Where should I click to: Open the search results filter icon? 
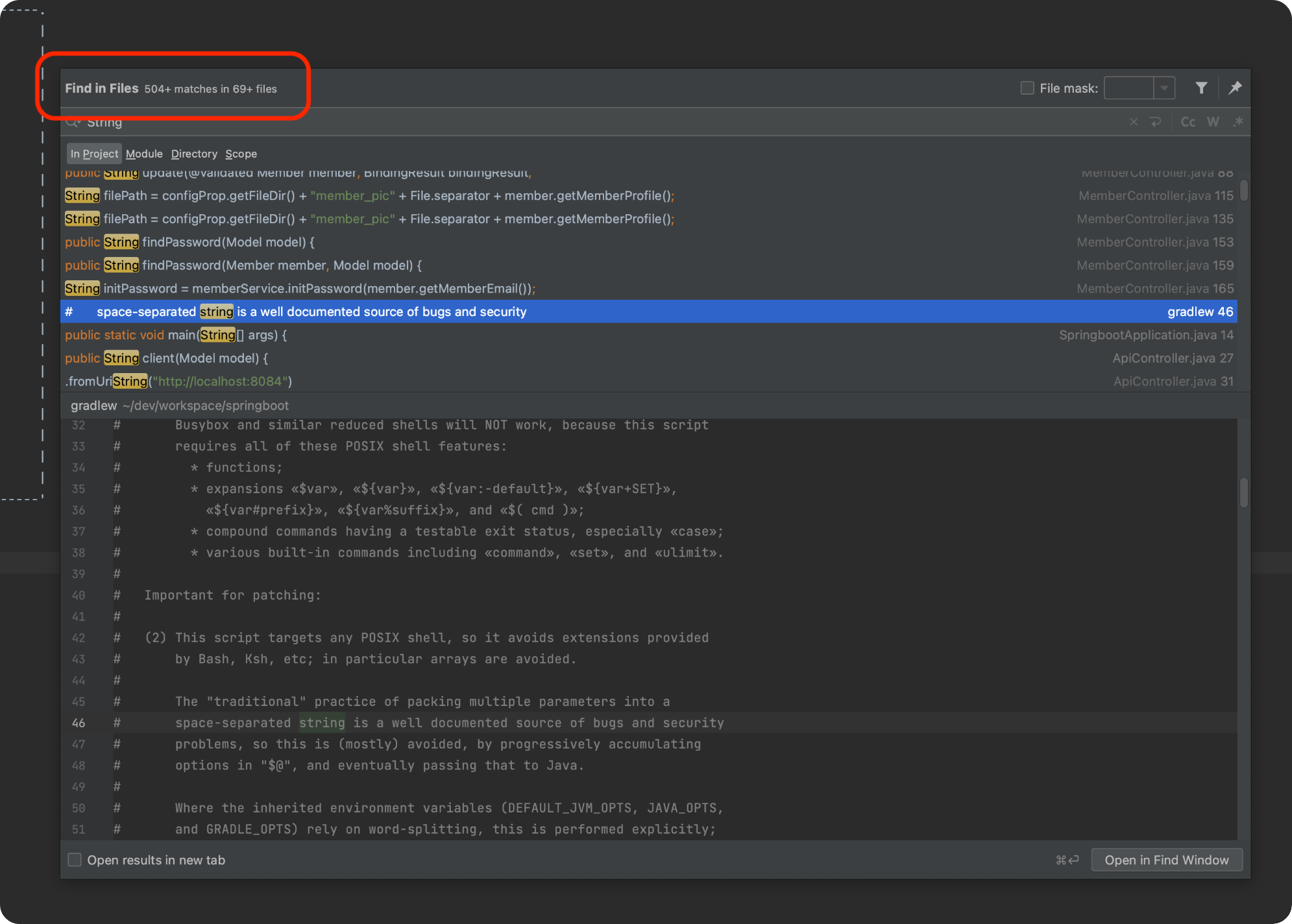tap(1201, 88)
